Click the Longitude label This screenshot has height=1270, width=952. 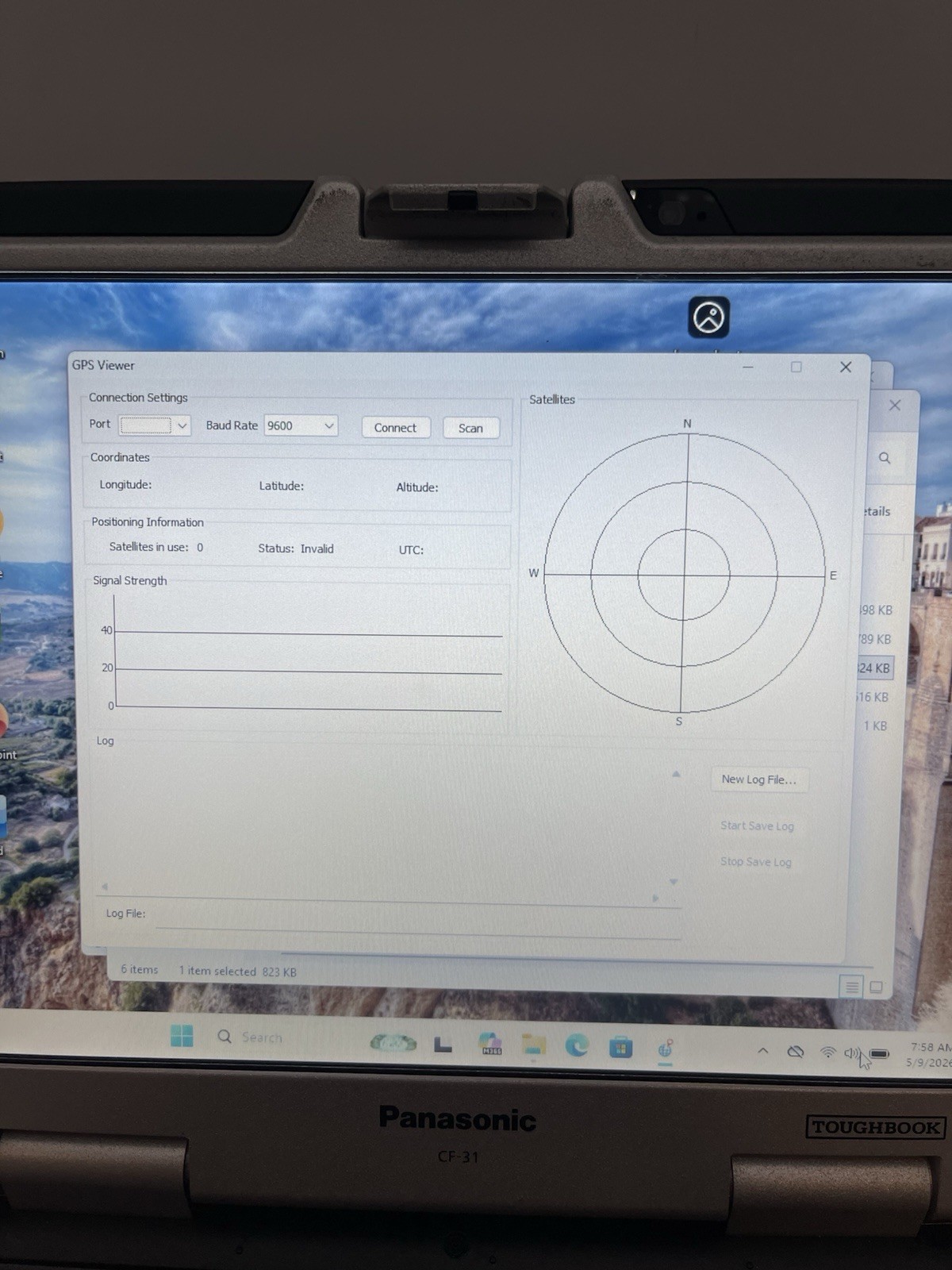[x=125, y=484]
